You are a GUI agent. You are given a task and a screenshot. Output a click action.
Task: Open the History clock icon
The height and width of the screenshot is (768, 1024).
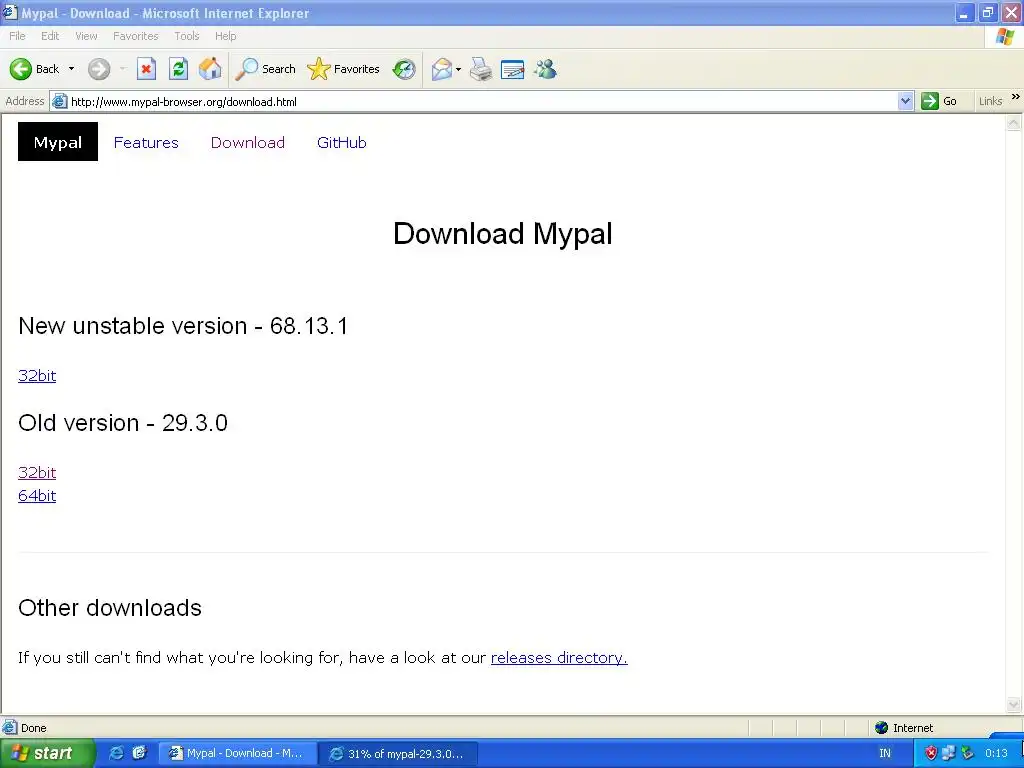(404, 69)
